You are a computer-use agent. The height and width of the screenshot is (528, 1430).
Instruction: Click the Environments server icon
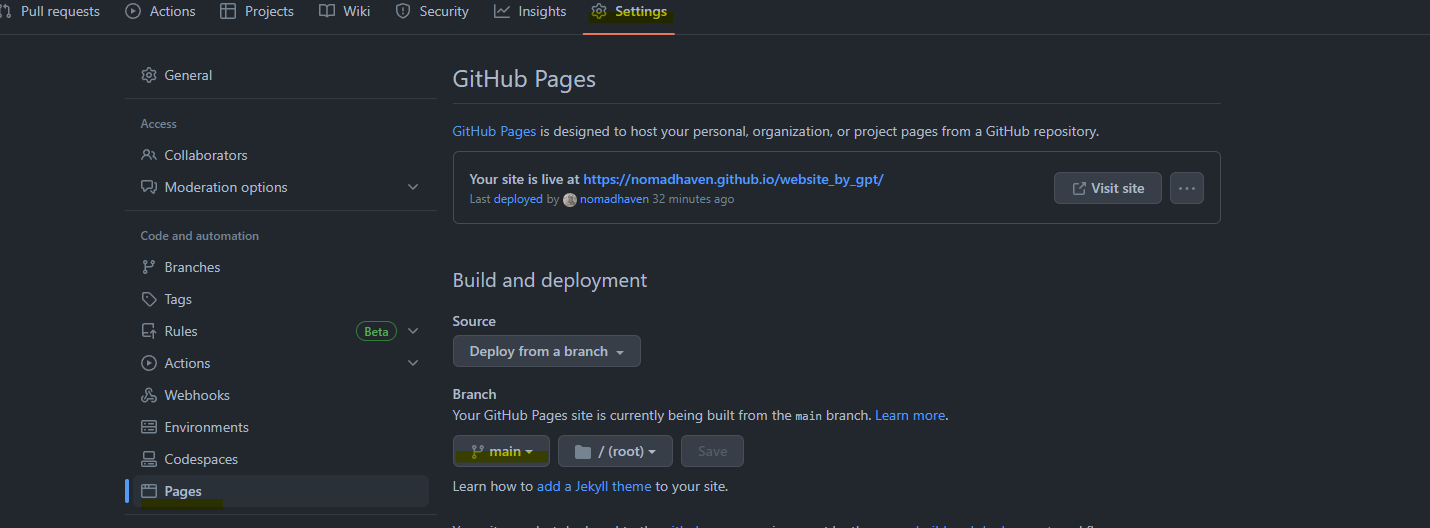coord(149,427)
